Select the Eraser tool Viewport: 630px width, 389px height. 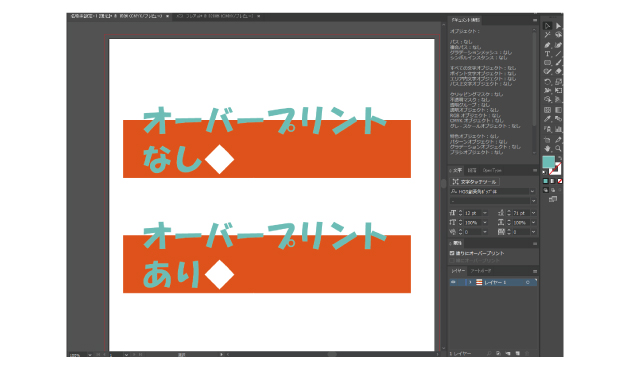click(x=558, y=72)
